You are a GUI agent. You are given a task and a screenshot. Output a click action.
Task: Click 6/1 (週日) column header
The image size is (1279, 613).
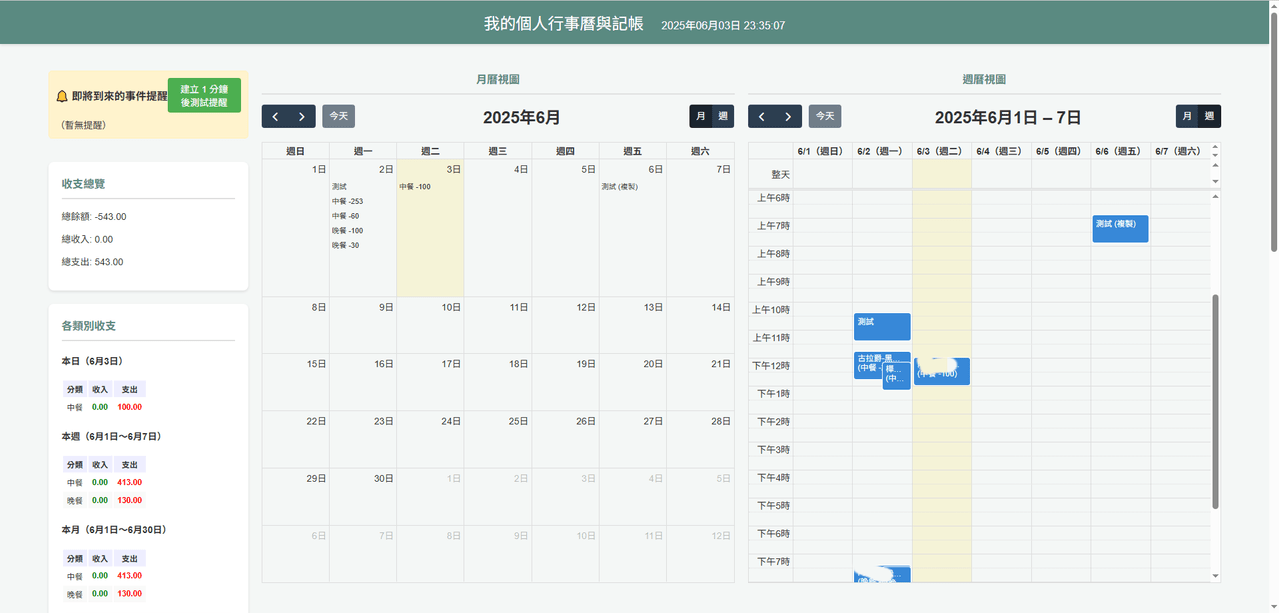pos(822,151)
